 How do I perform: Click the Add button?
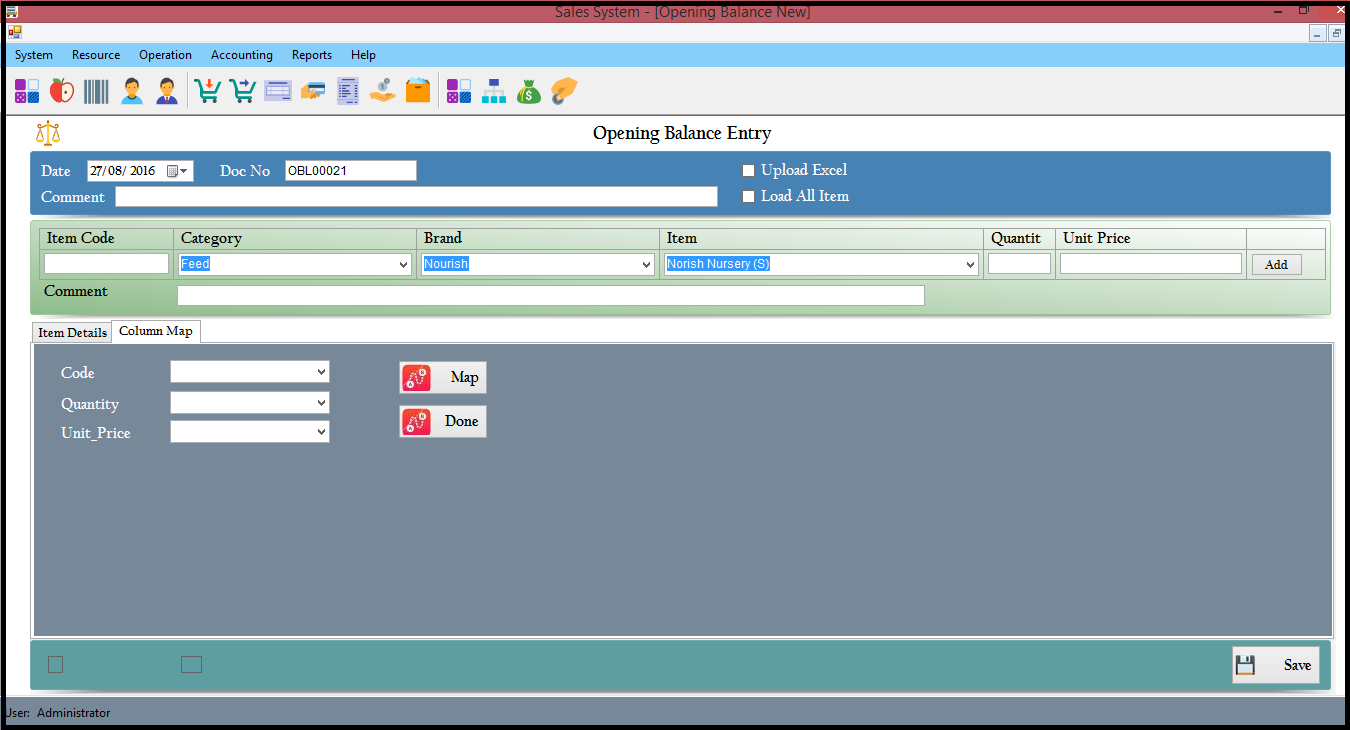[1276, 265]
